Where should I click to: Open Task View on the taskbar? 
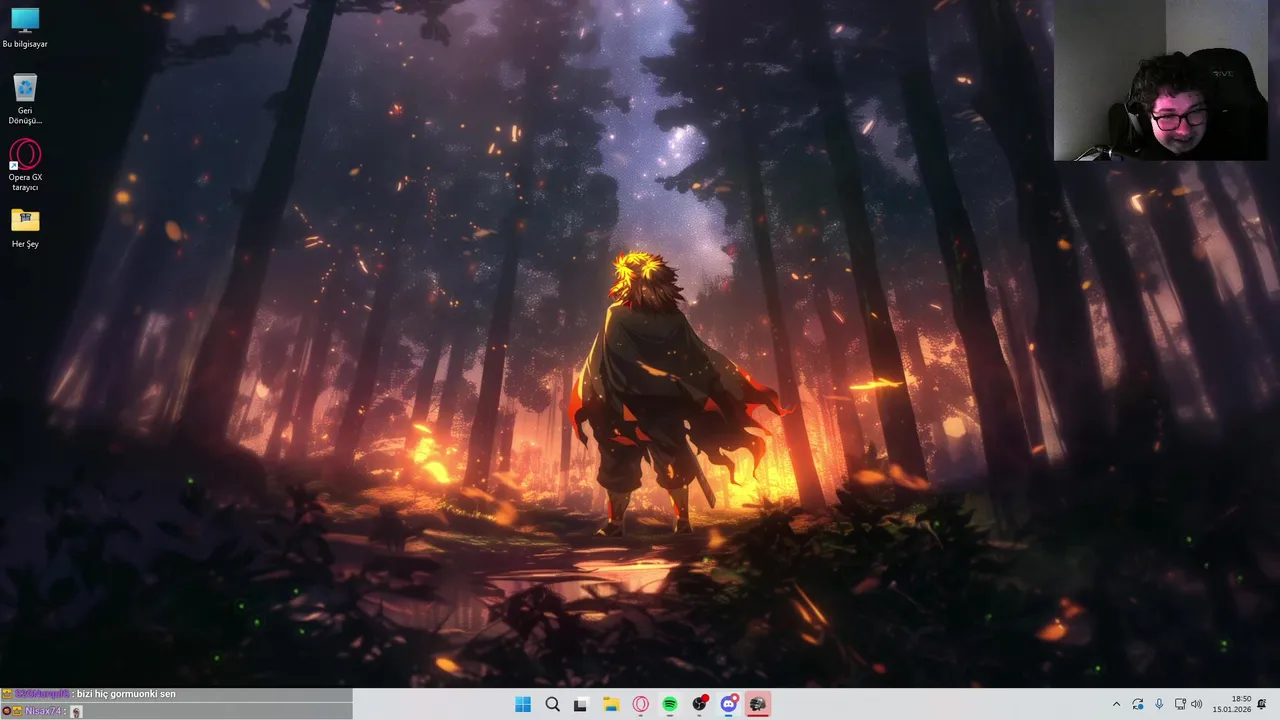pos(581,704)
